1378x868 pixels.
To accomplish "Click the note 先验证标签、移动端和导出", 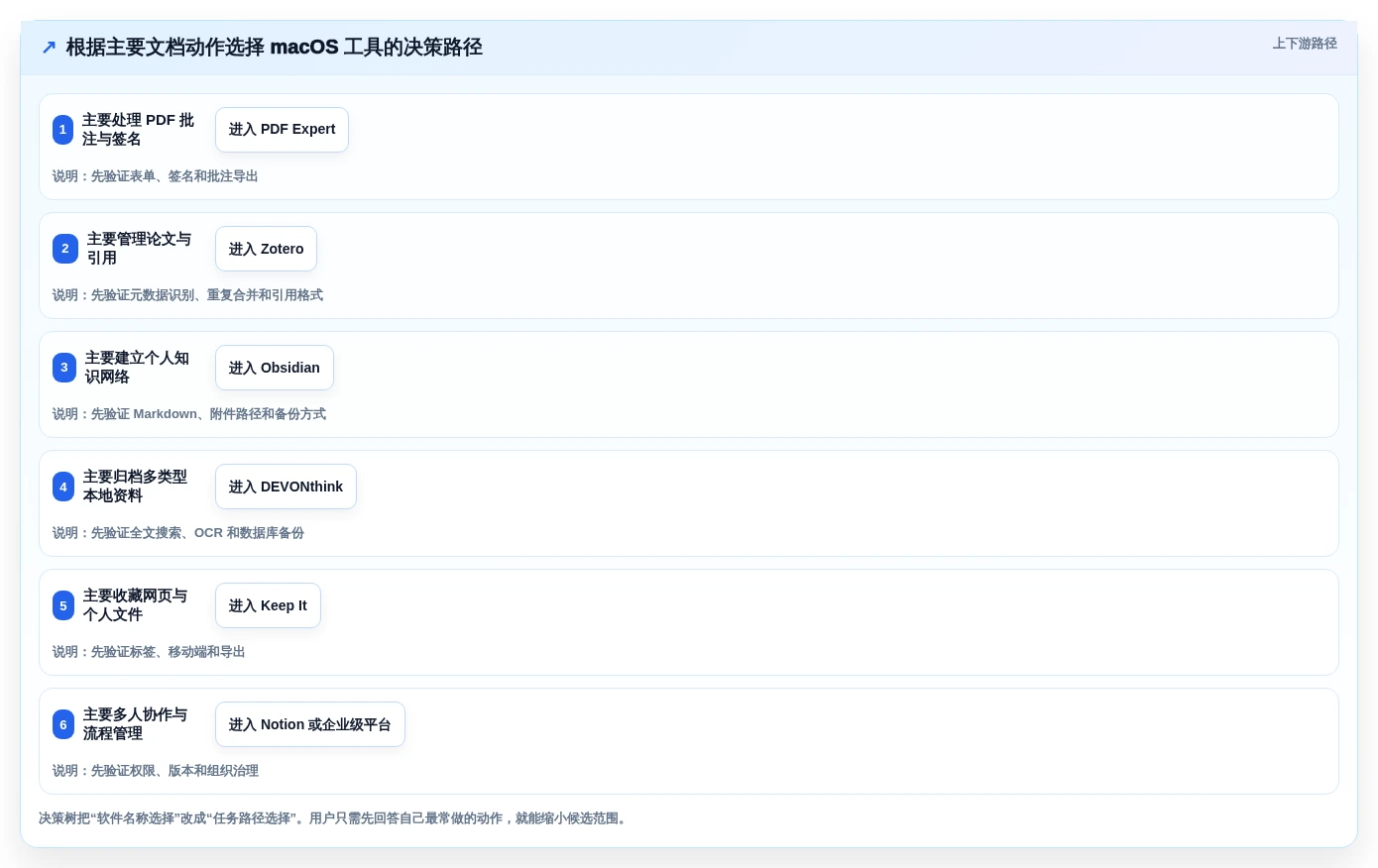I will (x=169, y=652).
